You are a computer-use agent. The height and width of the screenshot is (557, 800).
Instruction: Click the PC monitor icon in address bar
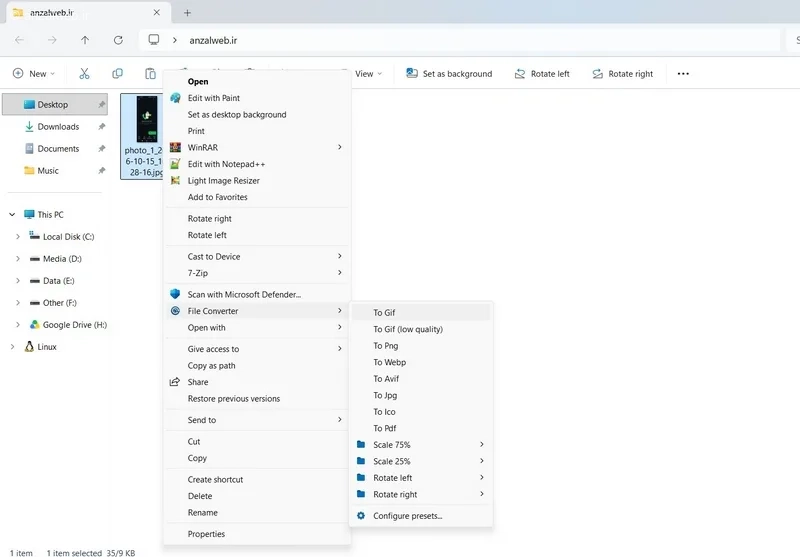click(x=154, y=40)
